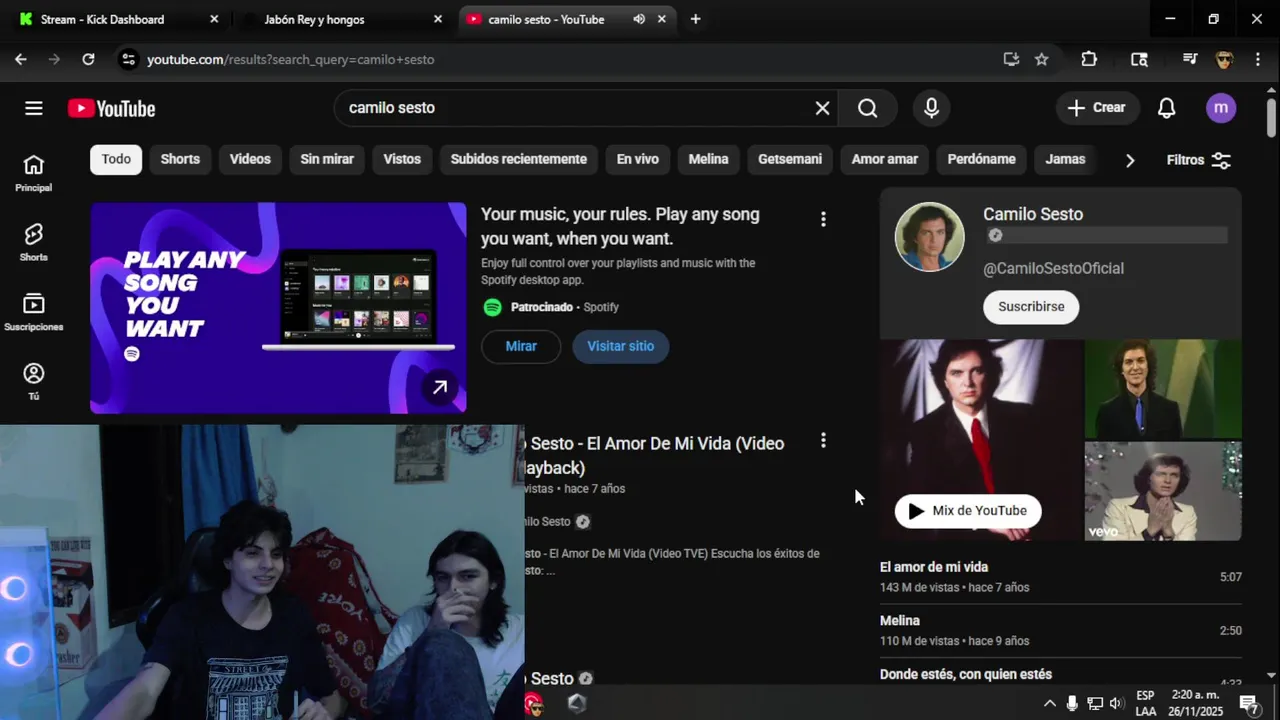
Task: Click the install app icon in address bar
Action: (1011, 59)
